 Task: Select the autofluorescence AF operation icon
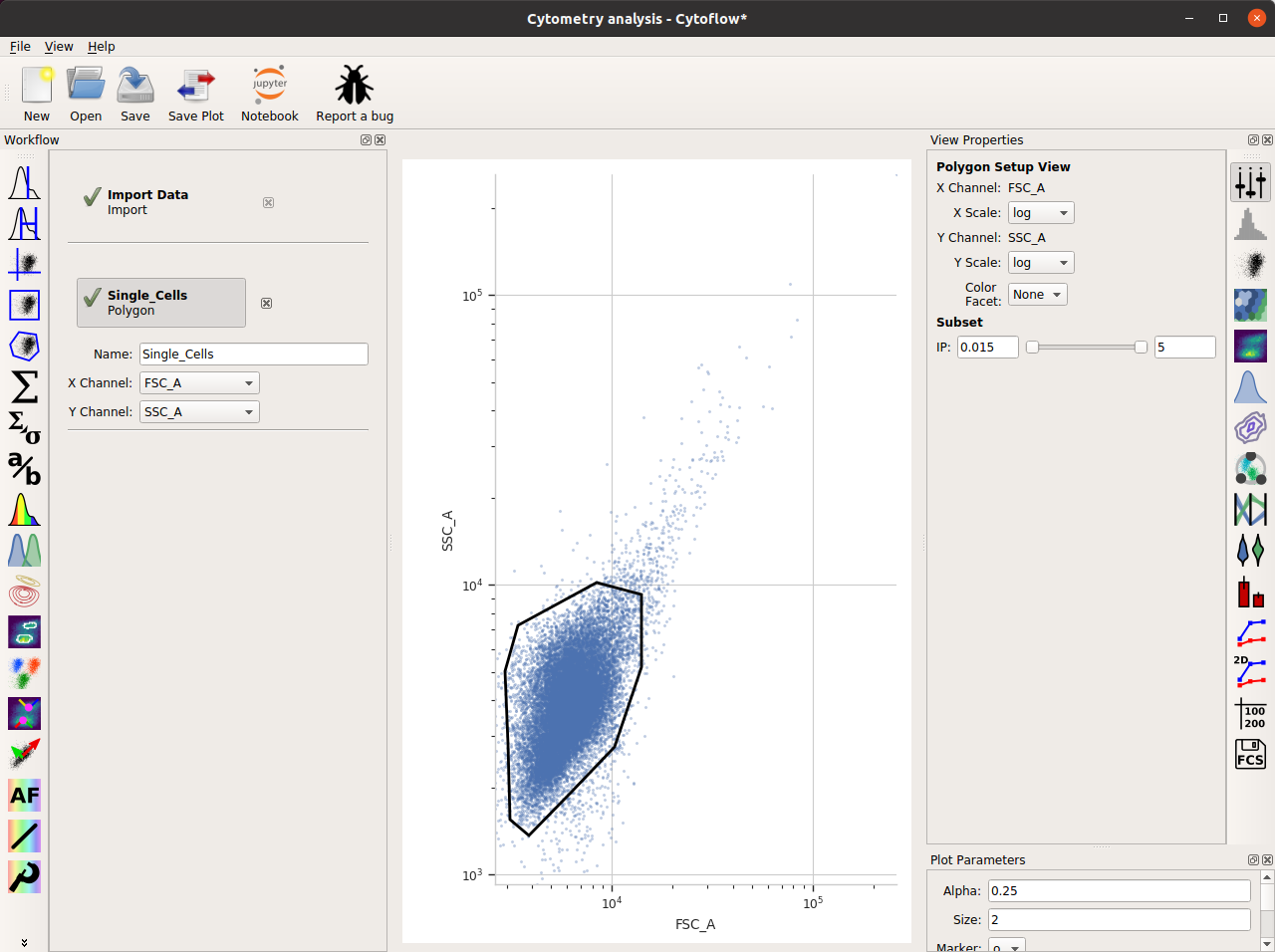[x=24, y=795]
